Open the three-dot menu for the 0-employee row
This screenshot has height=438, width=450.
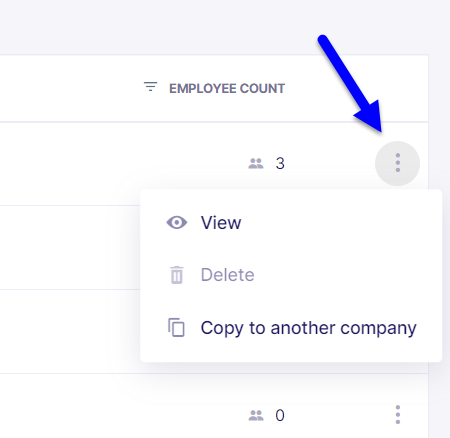click(397, 415)
